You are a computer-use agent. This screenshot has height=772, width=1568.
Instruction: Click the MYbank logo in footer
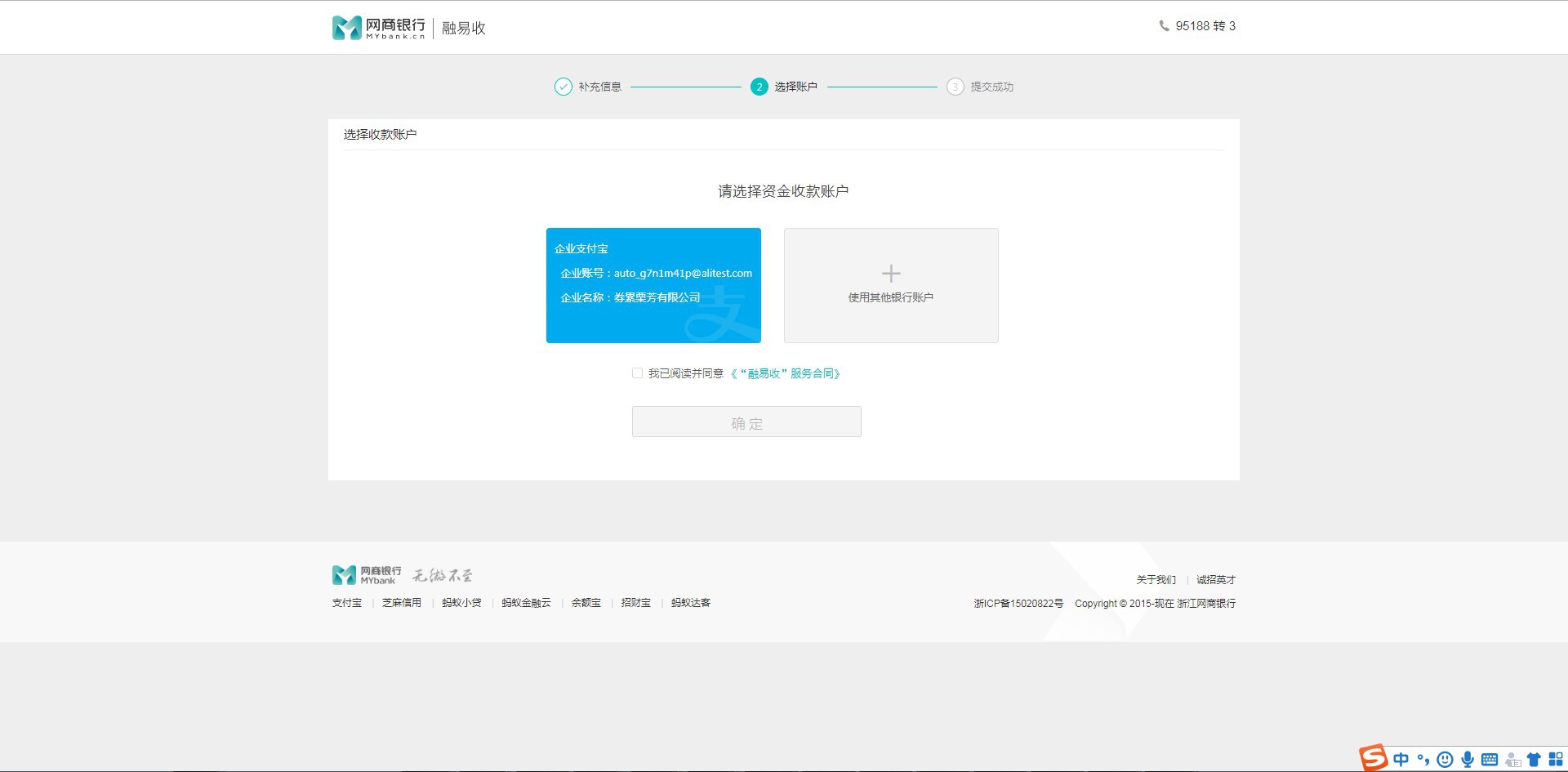click(367, 575)
